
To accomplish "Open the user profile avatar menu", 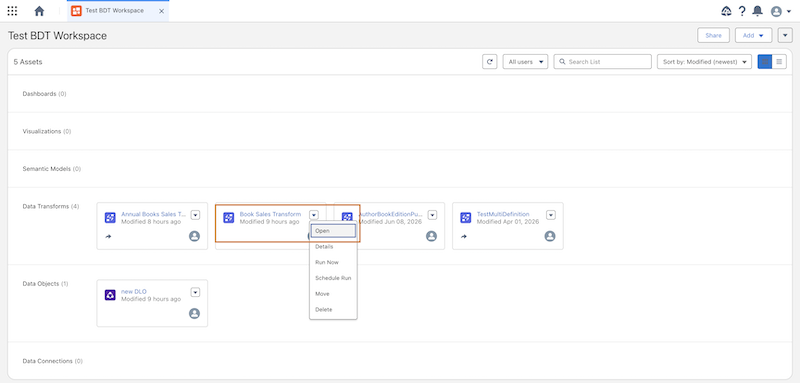I will tap(781, 11).
